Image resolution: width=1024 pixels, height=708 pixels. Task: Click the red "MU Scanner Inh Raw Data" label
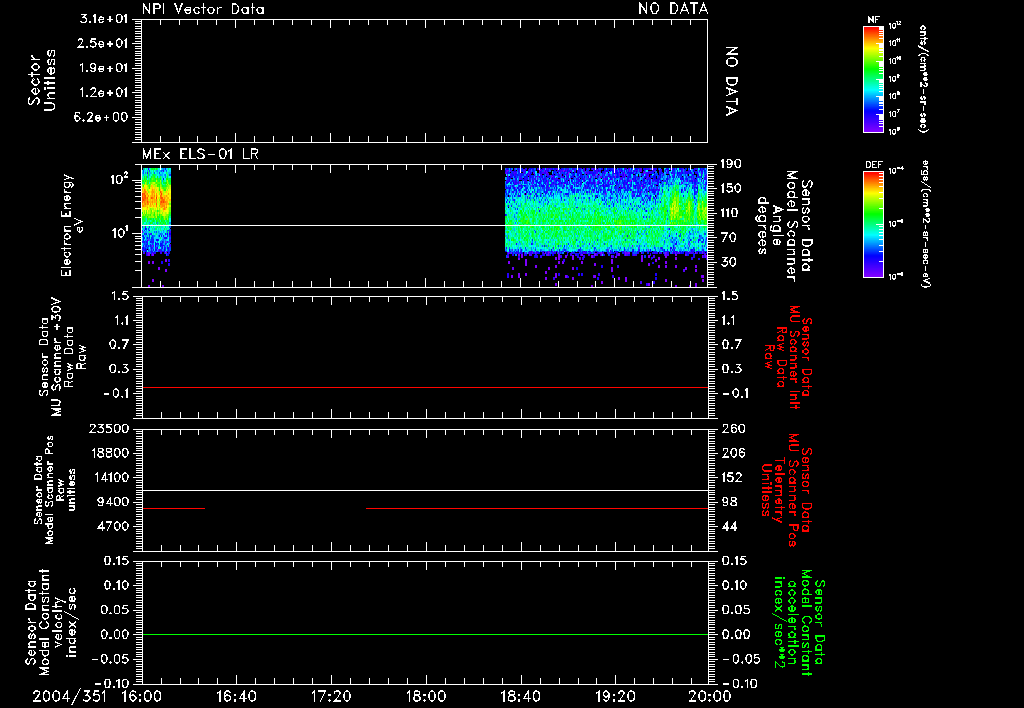(x=788, y=357)
